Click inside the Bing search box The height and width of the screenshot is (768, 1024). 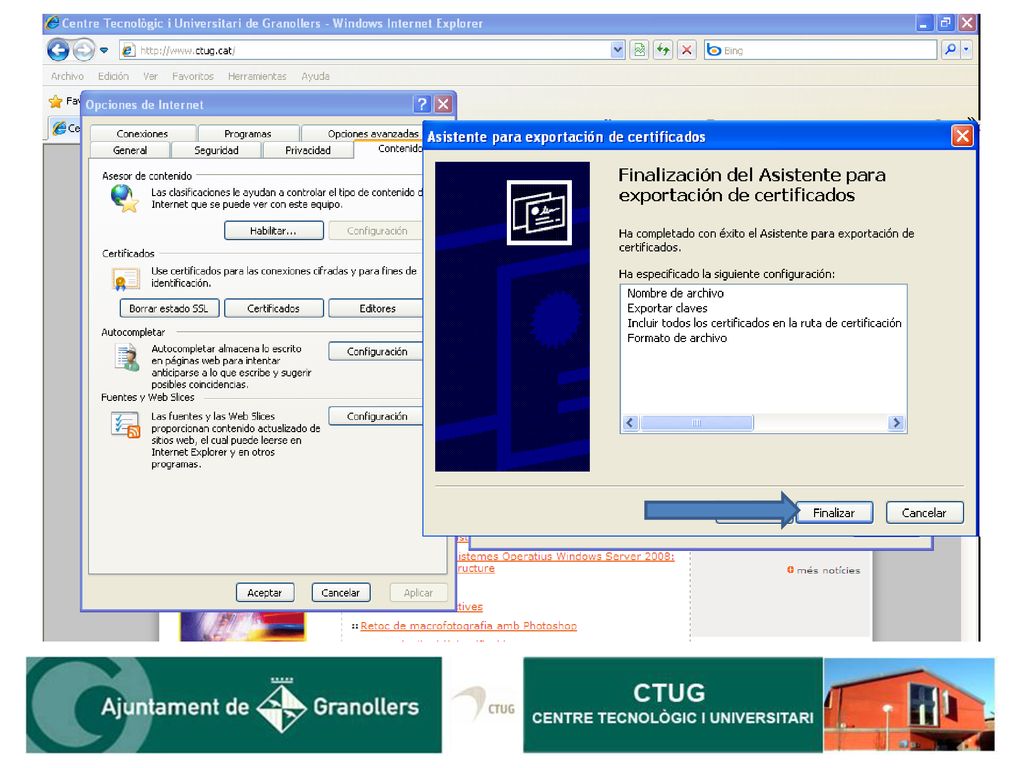tap(820, 50)
